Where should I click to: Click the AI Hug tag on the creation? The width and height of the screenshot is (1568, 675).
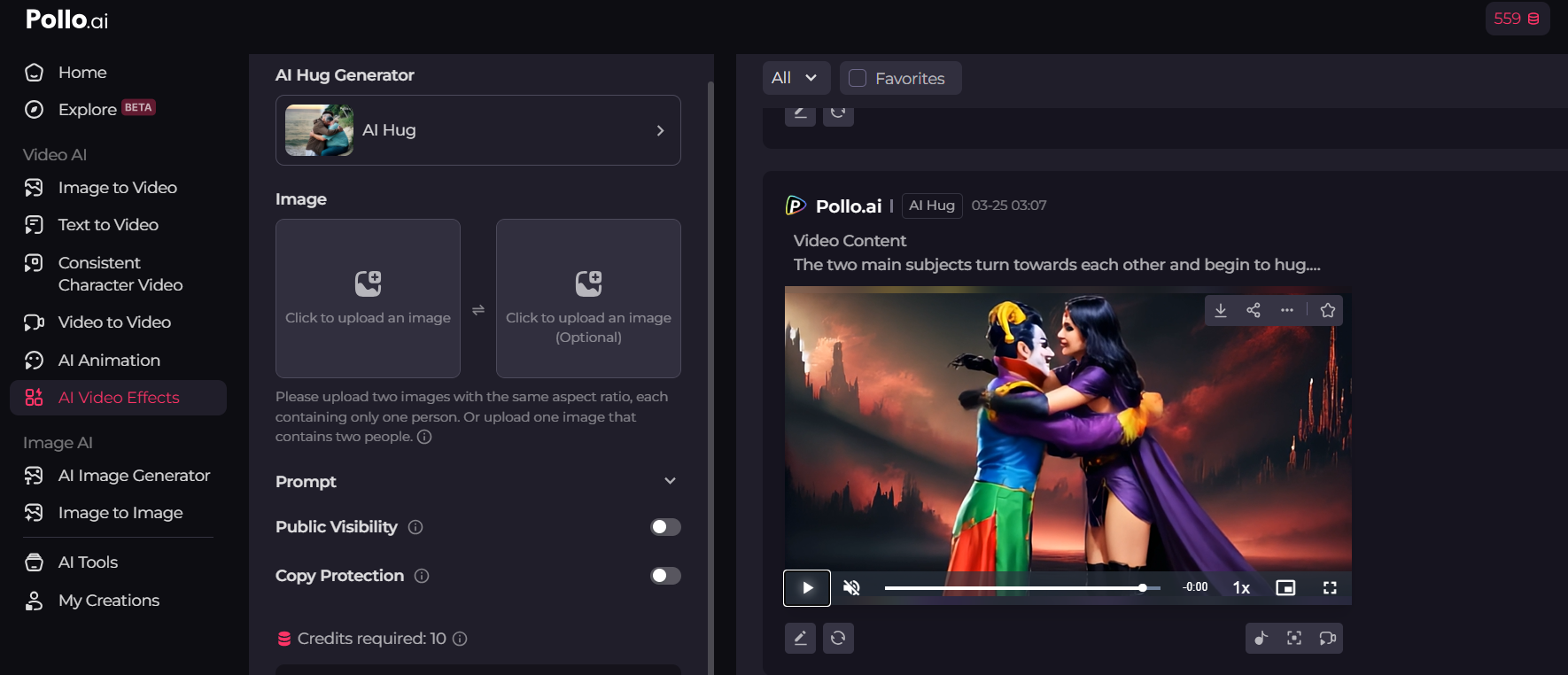click(x=932, y=206)
